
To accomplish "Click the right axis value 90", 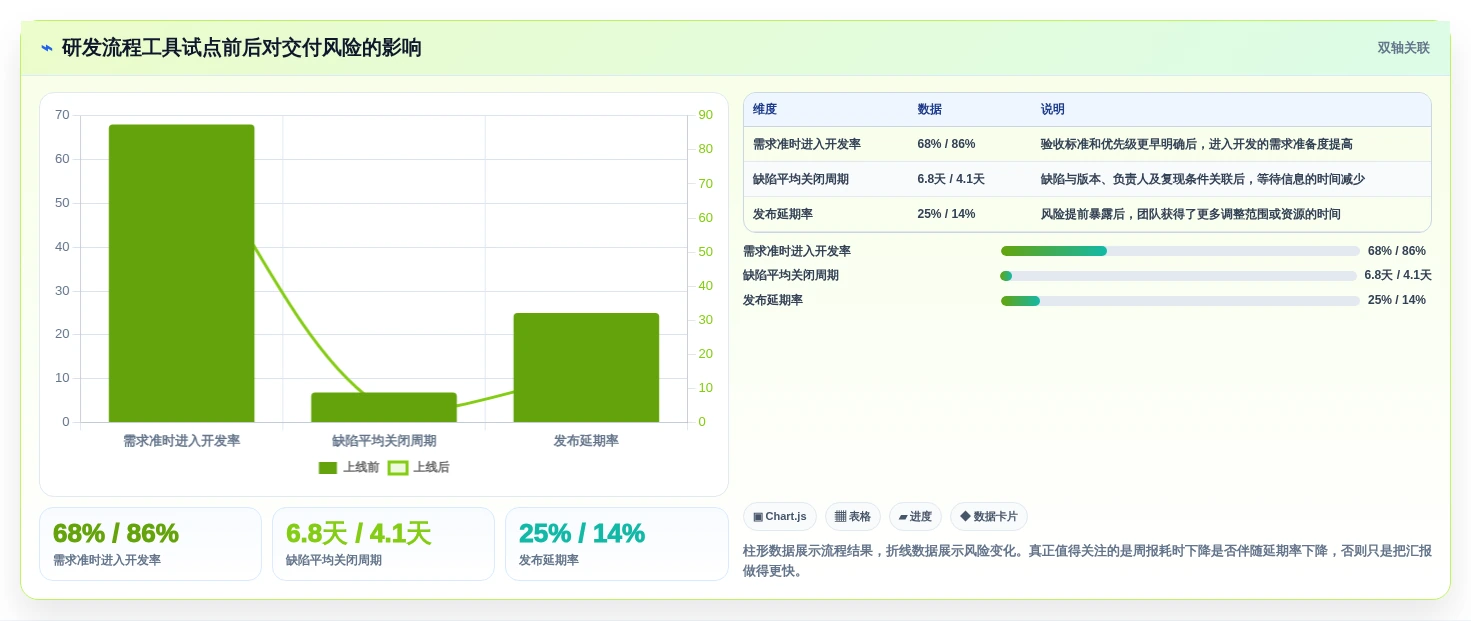I will pyautogui.click(x=706, y=115).
